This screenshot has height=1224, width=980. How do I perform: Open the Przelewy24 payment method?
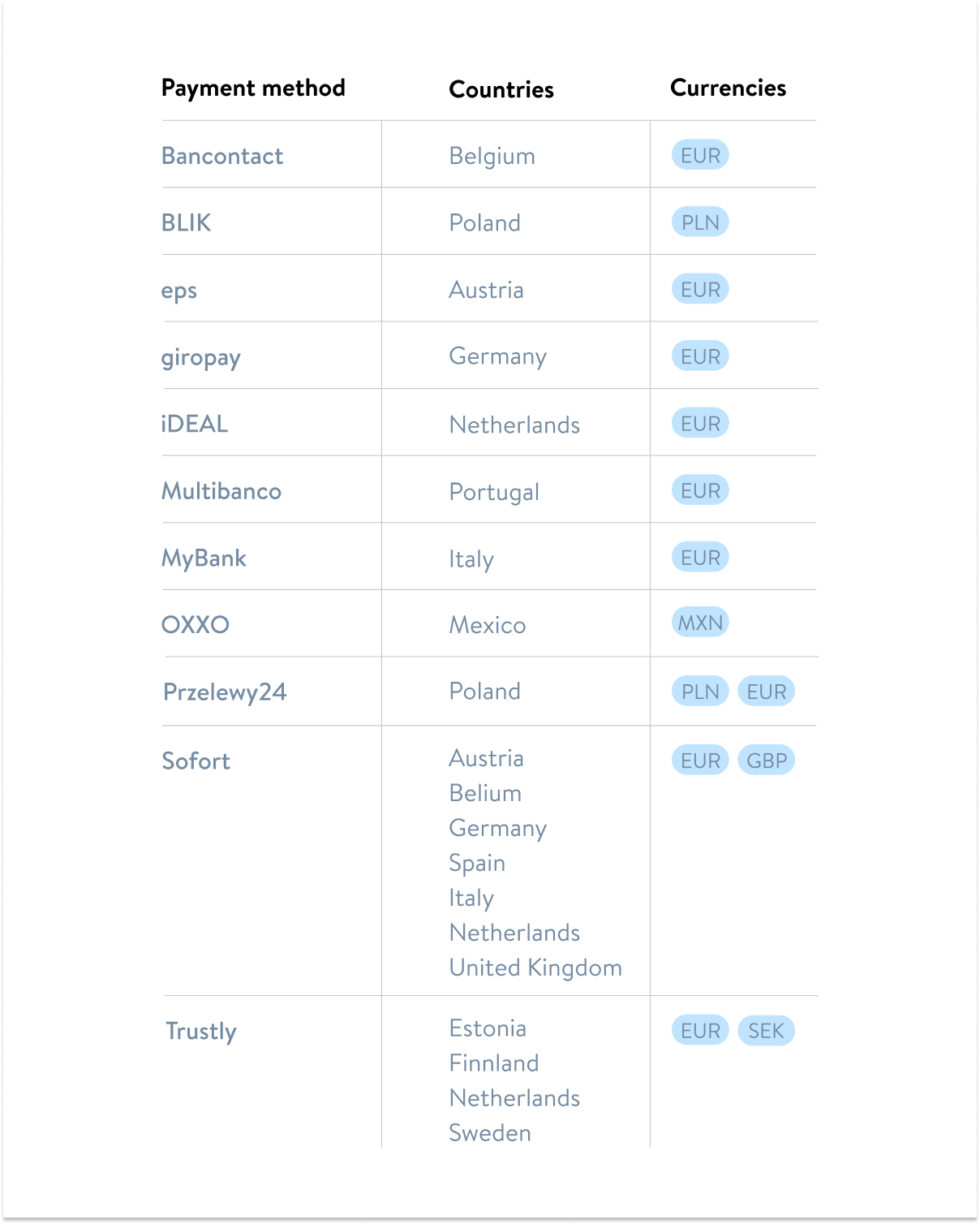(x=225, y=692)
